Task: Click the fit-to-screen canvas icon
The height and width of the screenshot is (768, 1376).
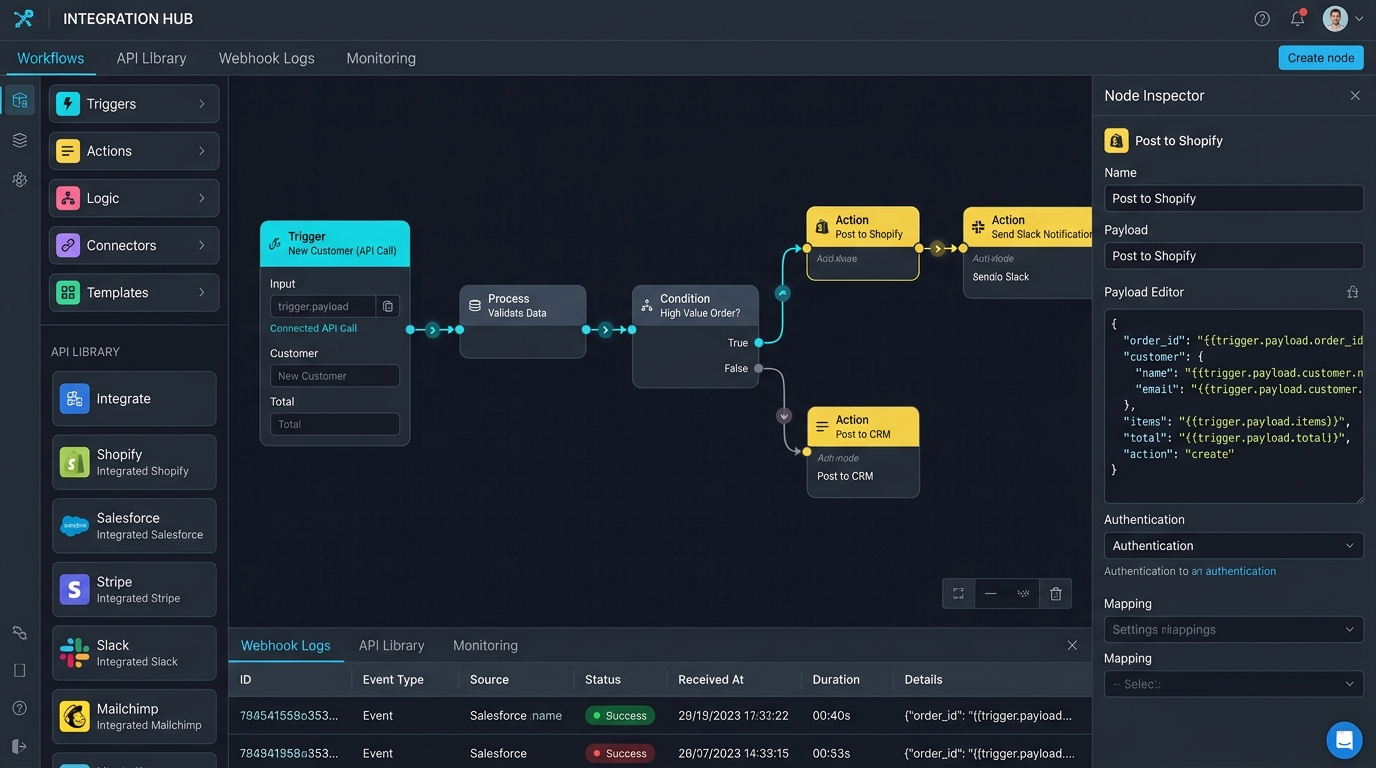Action: pos(958,593)
